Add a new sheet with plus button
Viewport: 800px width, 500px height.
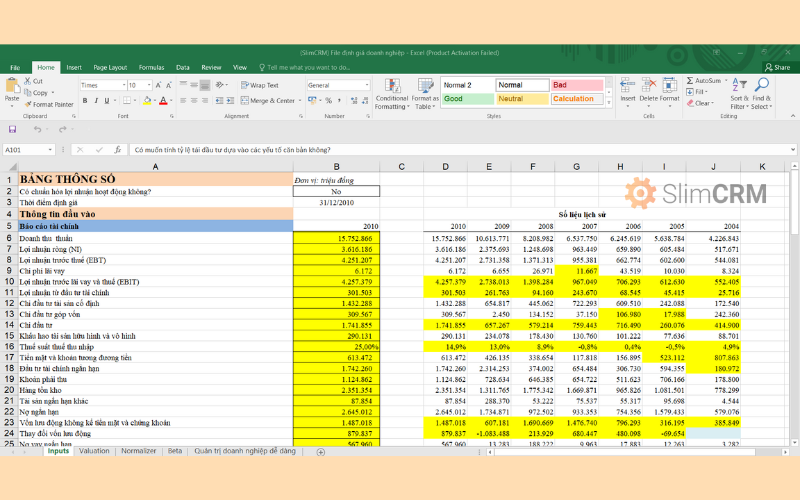(320, 452)
